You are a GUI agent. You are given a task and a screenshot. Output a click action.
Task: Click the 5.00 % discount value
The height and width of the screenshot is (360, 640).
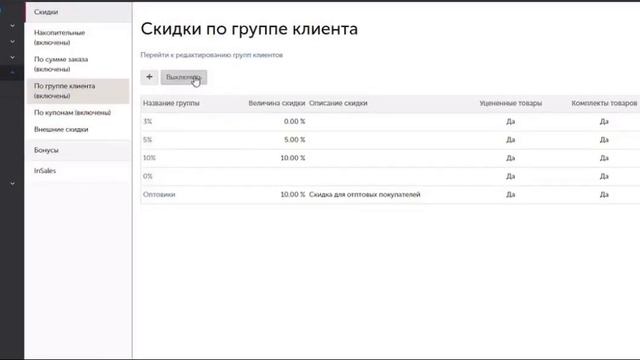pos(294,140)
